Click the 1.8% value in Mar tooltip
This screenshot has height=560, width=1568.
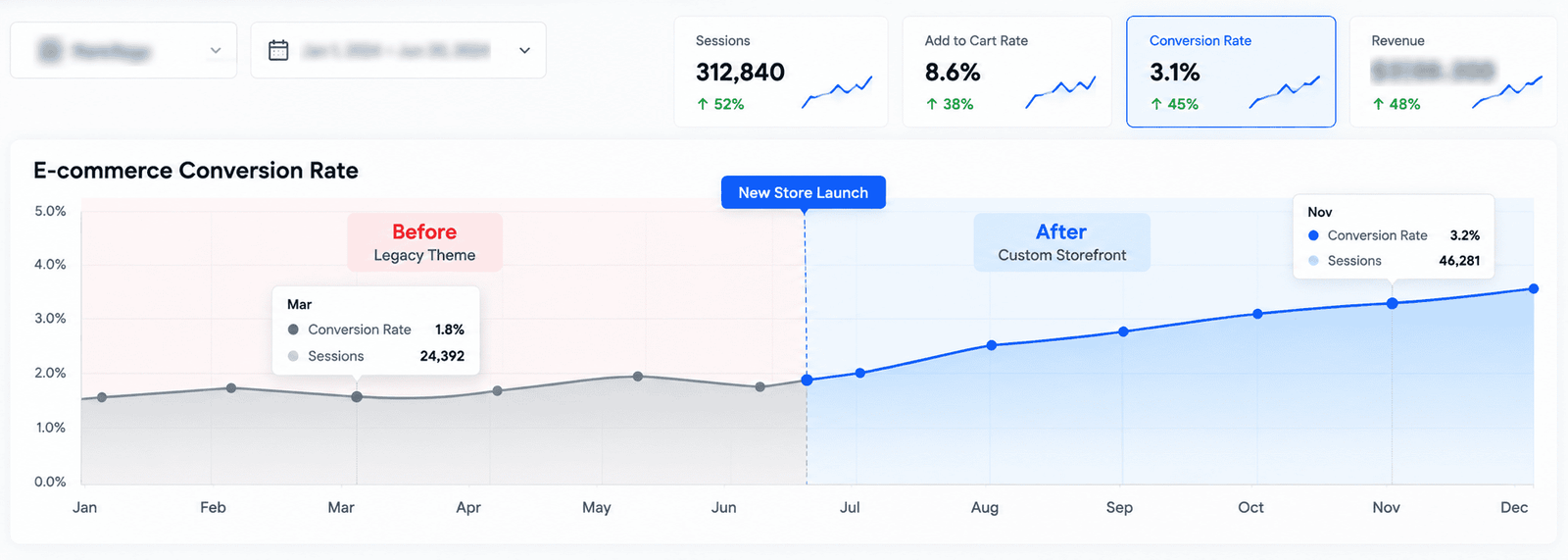coord(450,330)
